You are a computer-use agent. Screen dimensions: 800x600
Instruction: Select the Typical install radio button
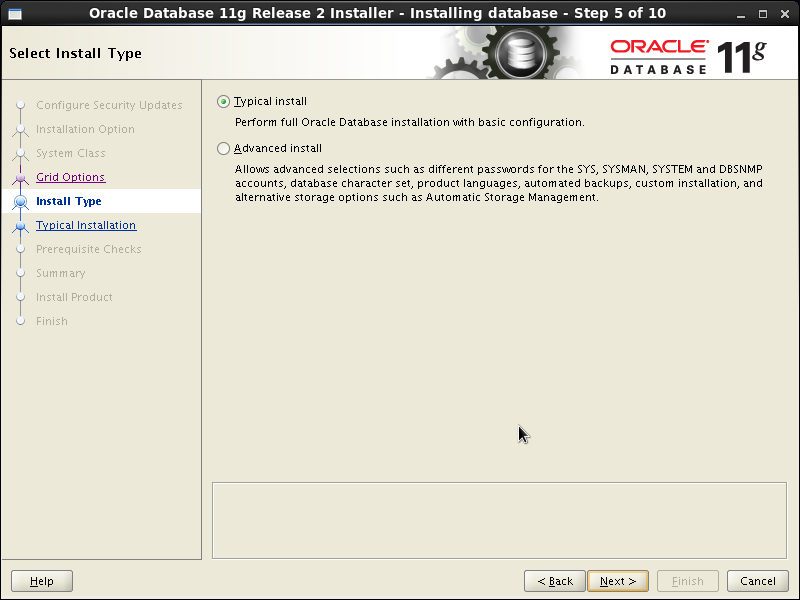click(x=223, y=102)
